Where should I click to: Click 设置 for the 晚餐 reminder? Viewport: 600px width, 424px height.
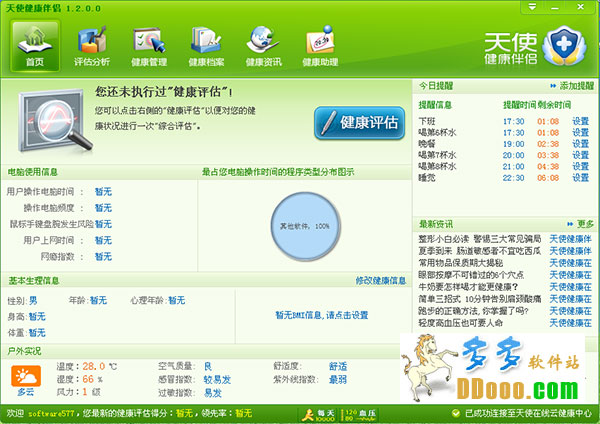[580, 144]
